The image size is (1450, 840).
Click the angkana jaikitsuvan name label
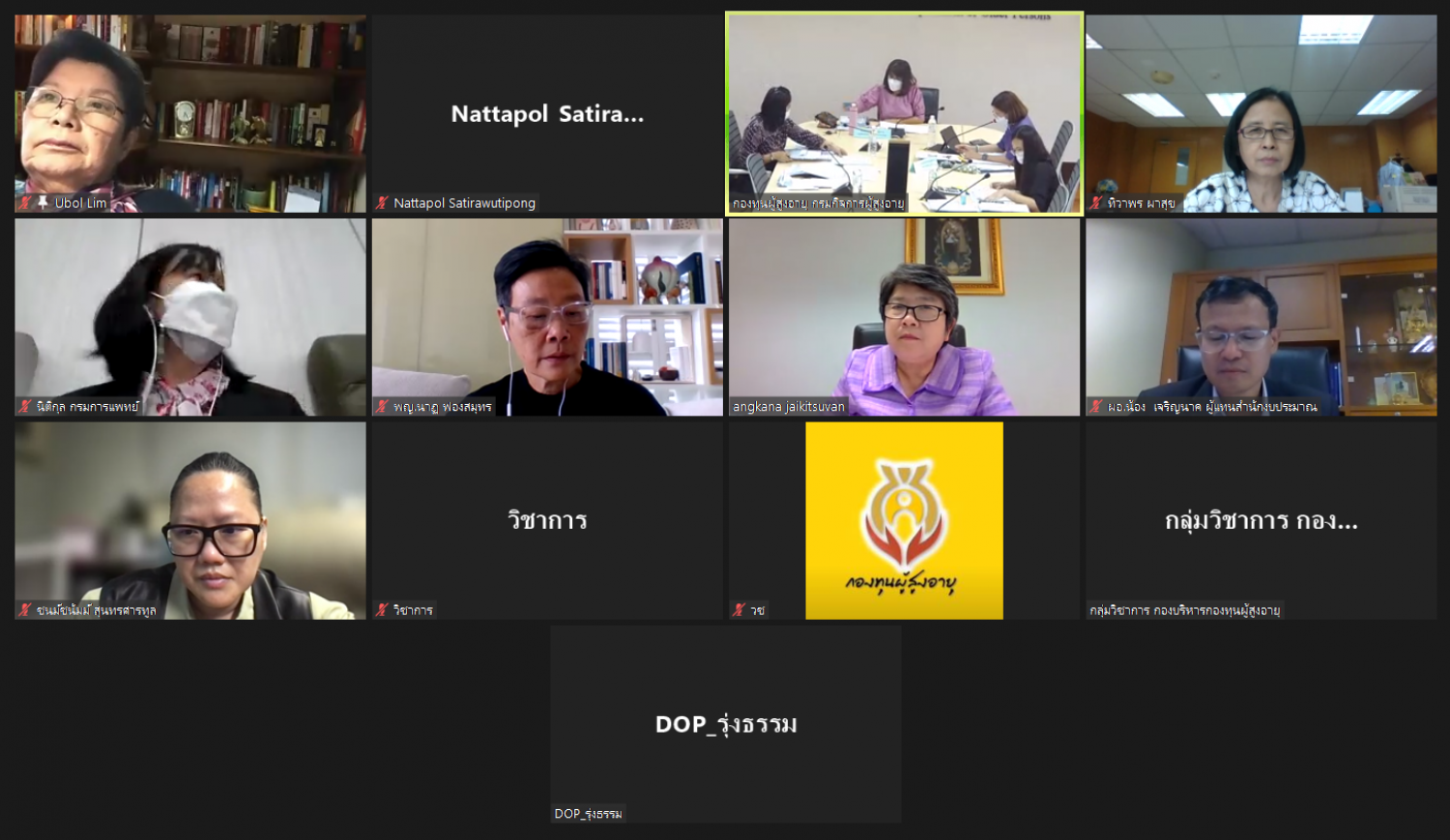789,407
